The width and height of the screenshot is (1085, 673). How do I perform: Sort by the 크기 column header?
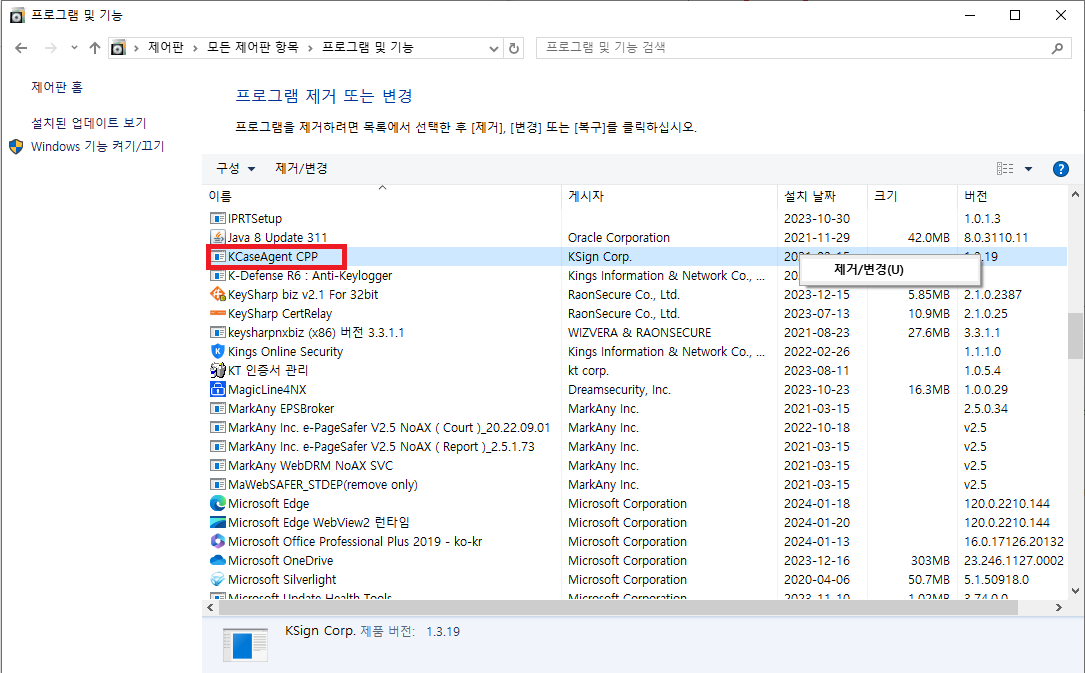click(x=912, y=196)
